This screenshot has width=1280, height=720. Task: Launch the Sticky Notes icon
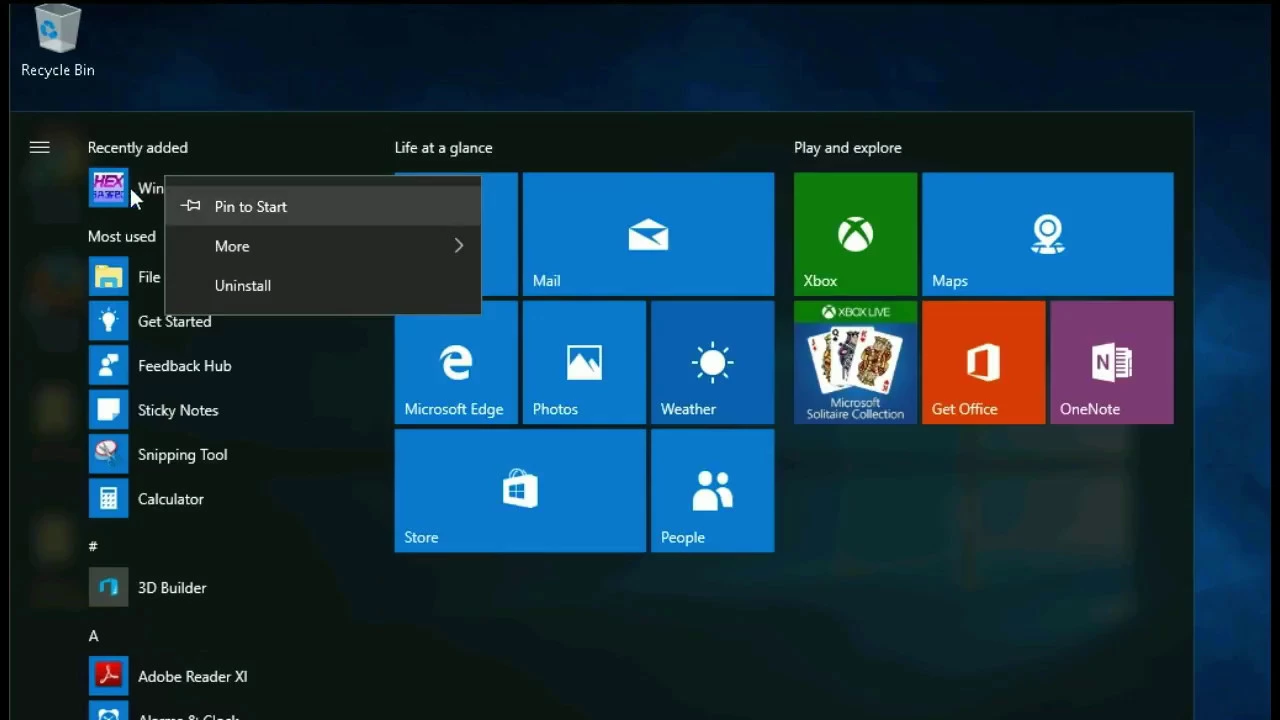click(x=108, y=410)
